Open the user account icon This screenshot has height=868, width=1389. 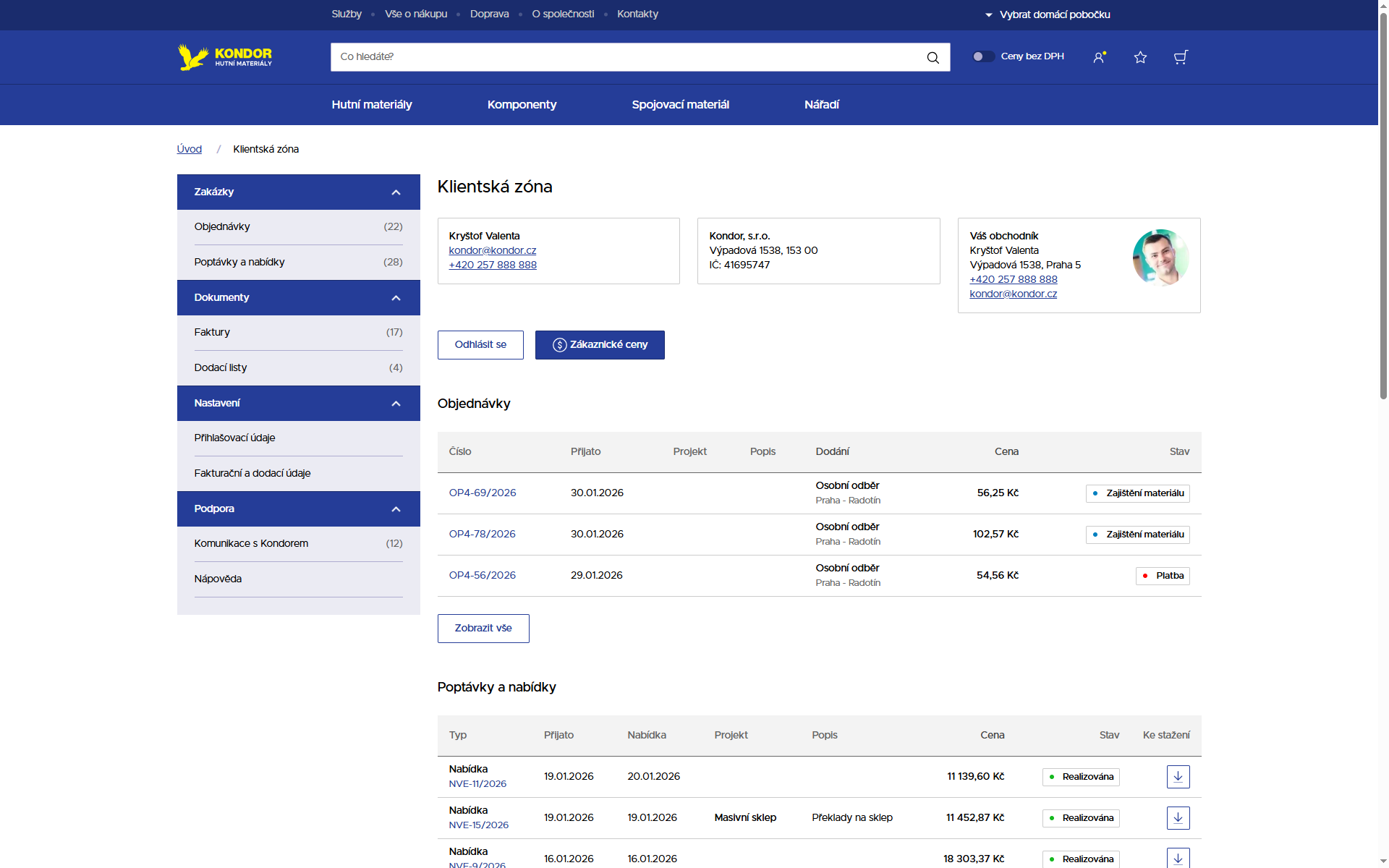[x=1099, y=57]
